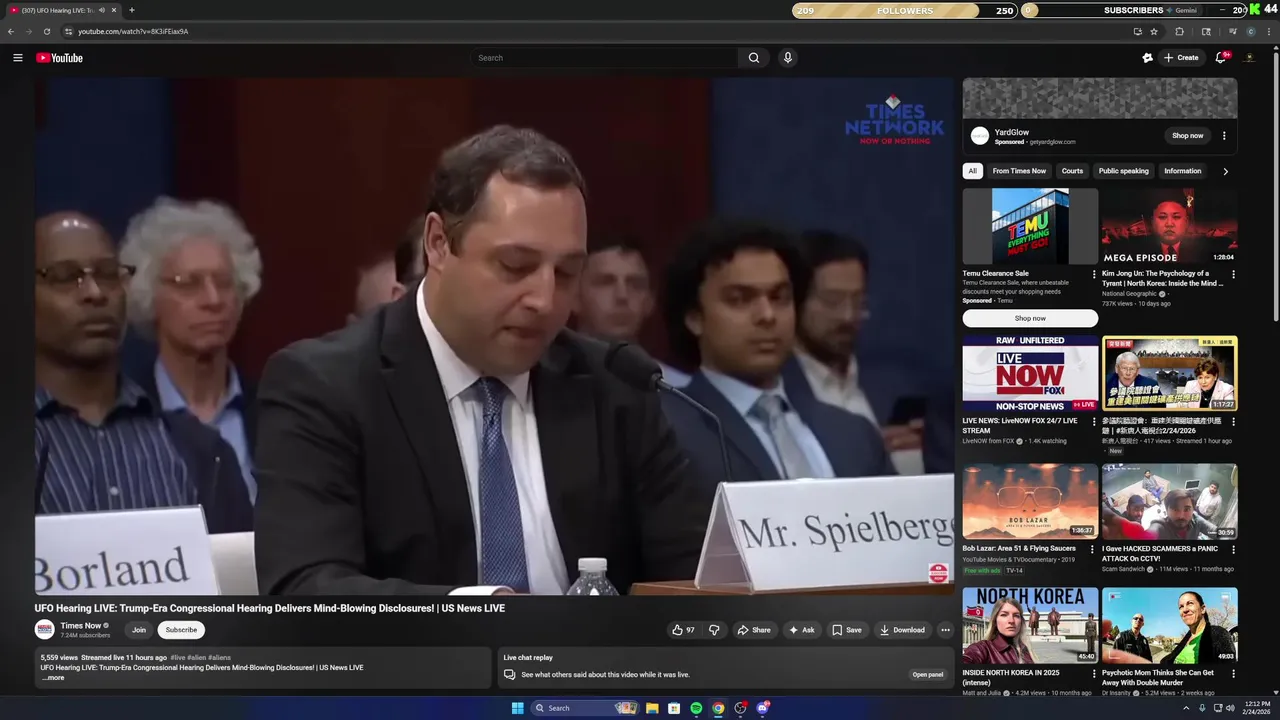Click the Ask button
The image size is (1280, 720).
point(801,630)
